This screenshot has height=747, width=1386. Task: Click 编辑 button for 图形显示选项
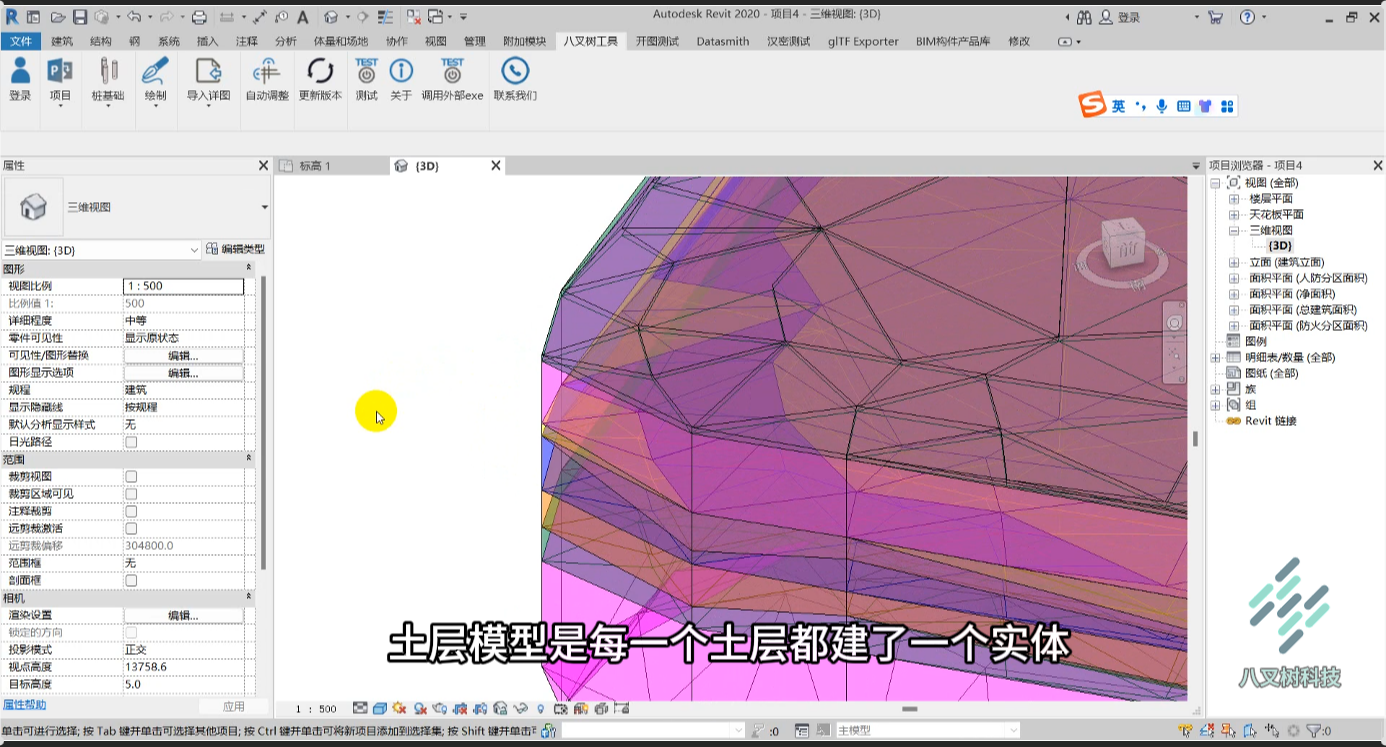click(183, 373)
